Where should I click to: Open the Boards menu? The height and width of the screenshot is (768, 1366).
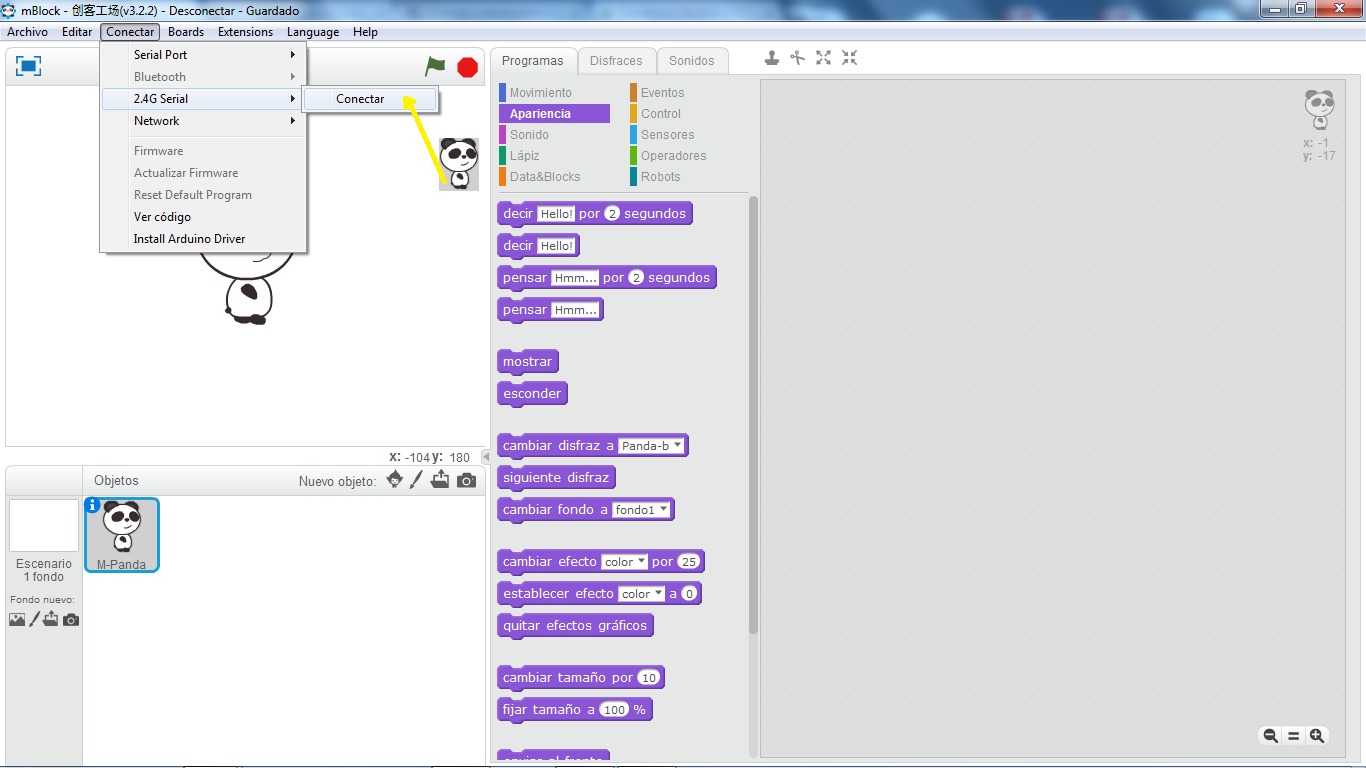tap(186, 32)
